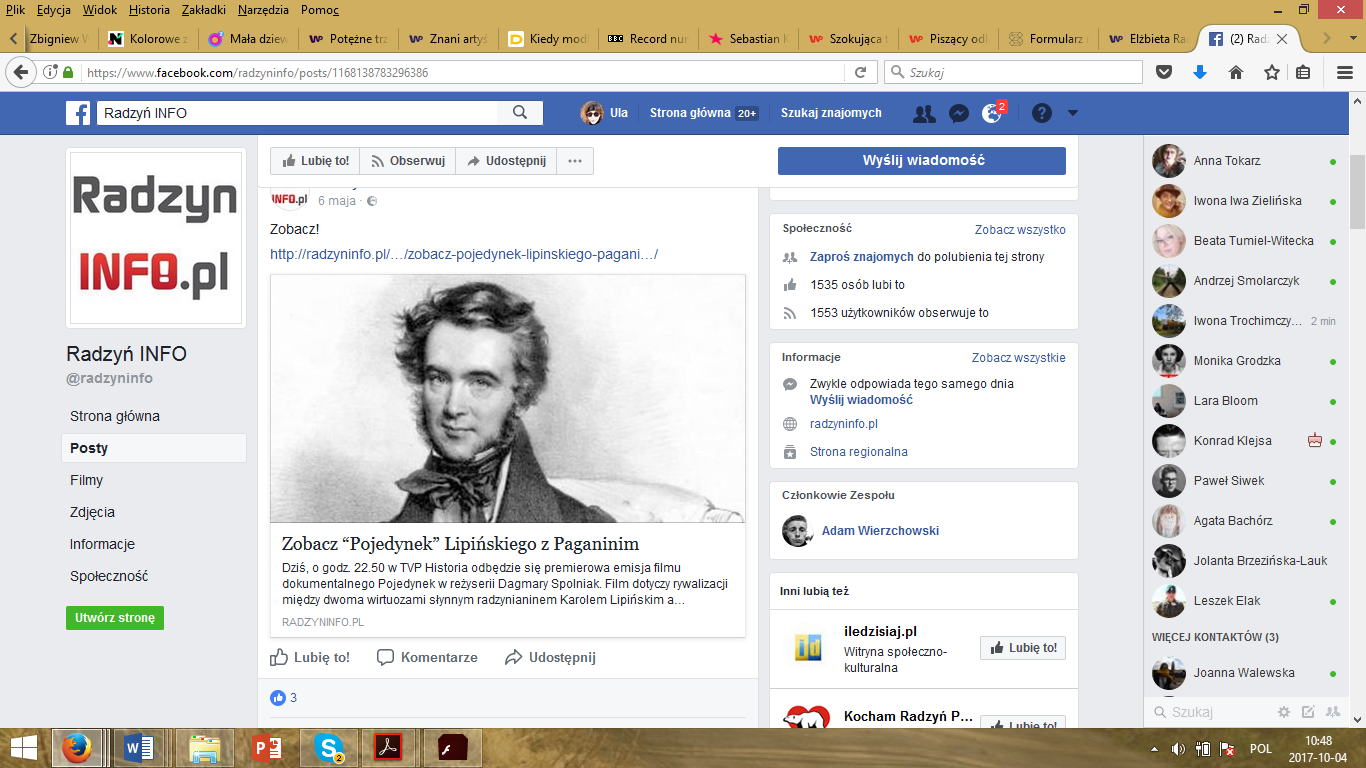Open Word from the taskbar
Image resolution: width=1366 pixels, height=768 pixels.
[141, 747]
